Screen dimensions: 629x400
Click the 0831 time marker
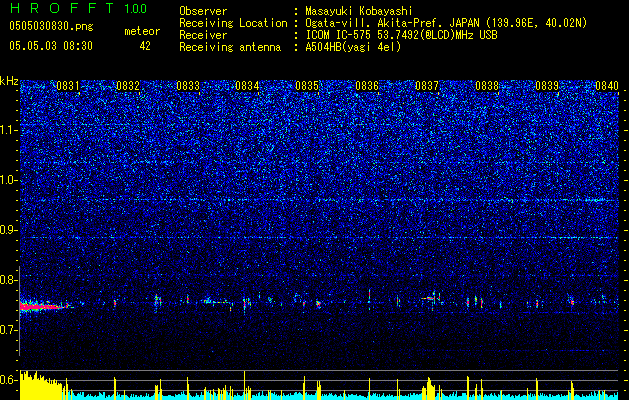pyautogui.click(x=67, y=86)
